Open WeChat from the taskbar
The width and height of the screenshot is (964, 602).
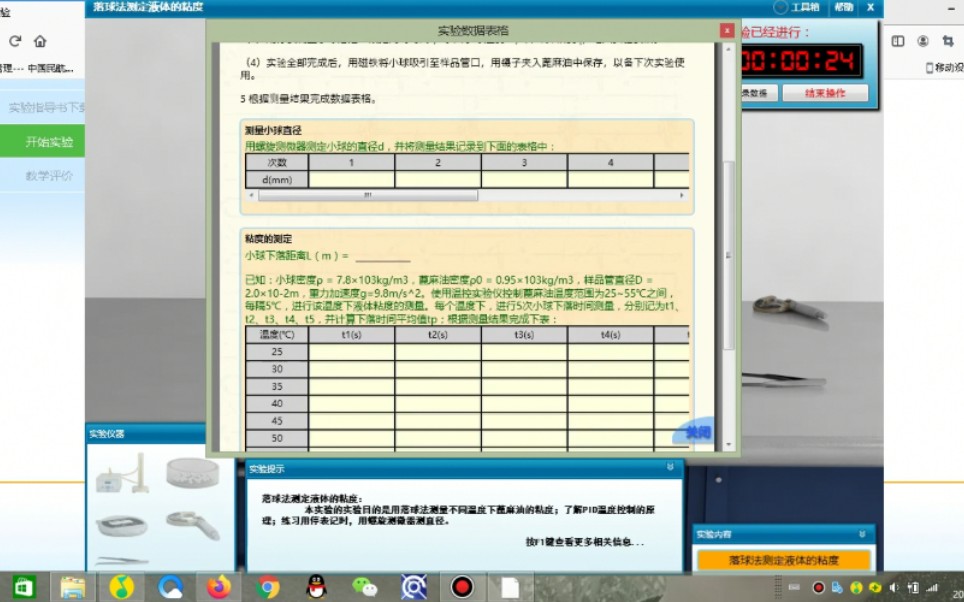pos(365,585)
